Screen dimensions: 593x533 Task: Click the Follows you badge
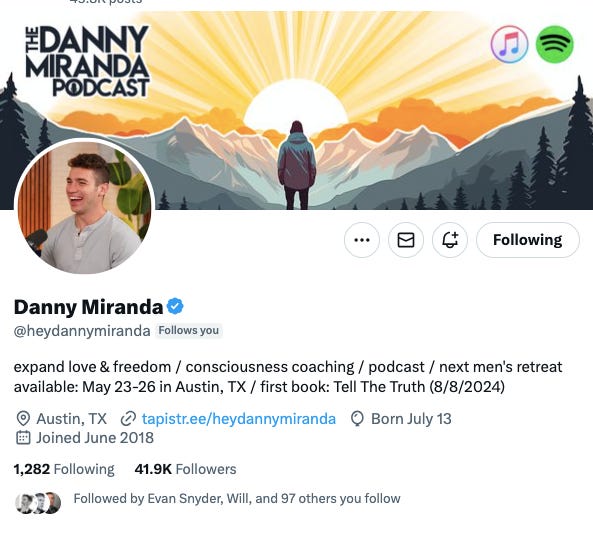[189, 330]
